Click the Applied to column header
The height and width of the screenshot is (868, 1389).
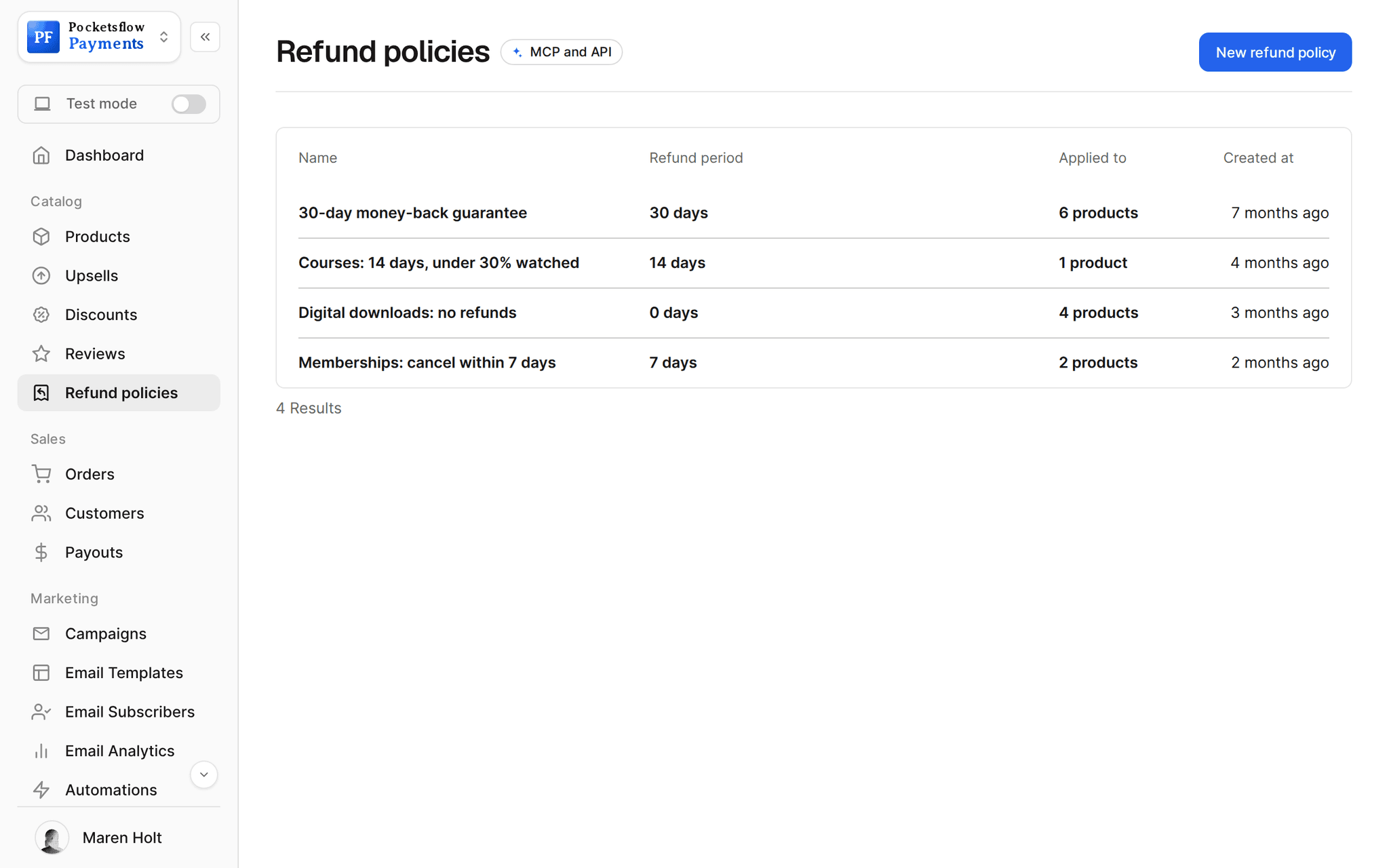pos(1092,158)
